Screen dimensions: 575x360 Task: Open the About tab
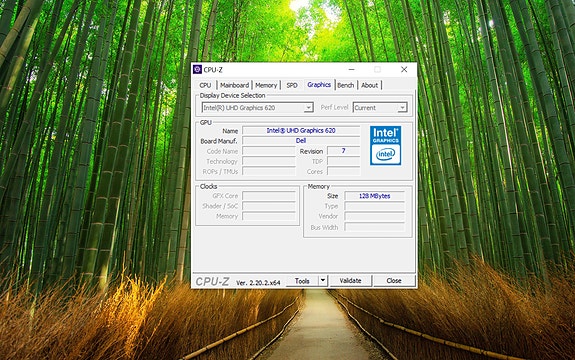[x=369, y=85]
